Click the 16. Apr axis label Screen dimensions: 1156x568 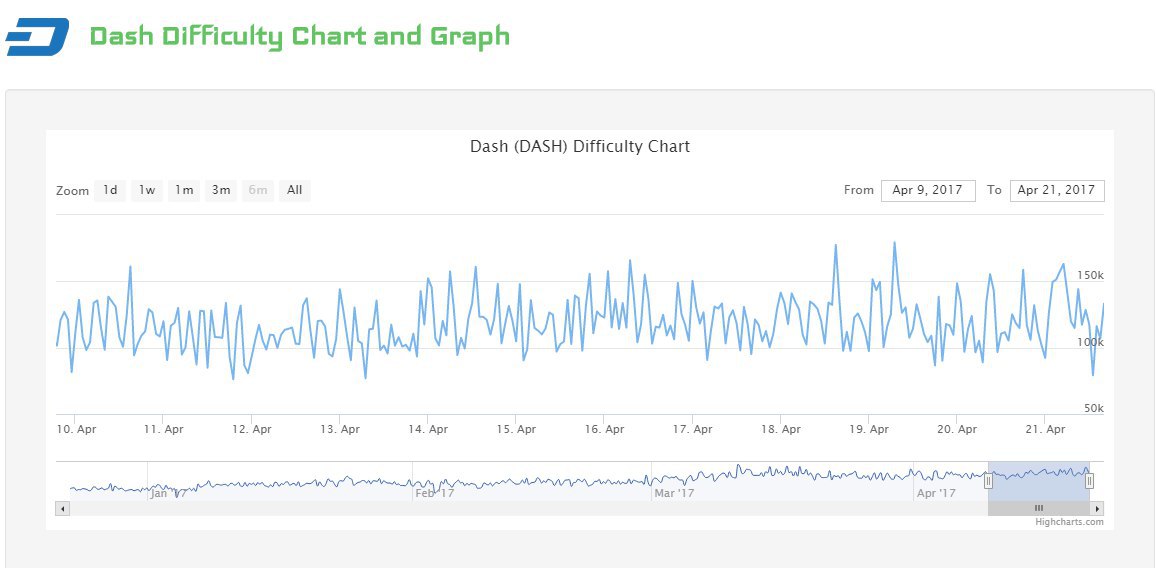[x=605, y=429]
